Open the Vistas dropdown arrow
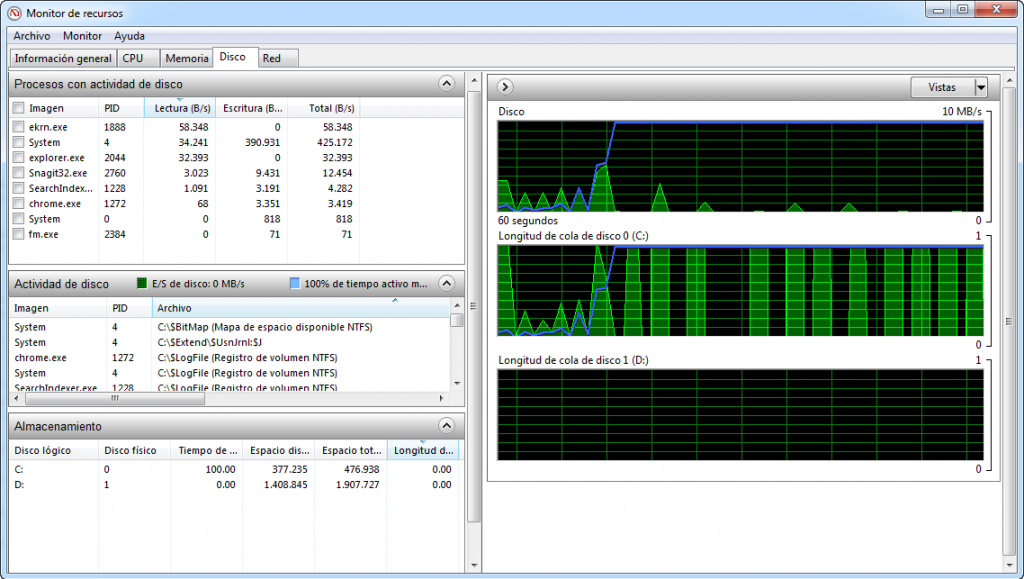This screenshot has width=1024, height=579. pos(981,87)
